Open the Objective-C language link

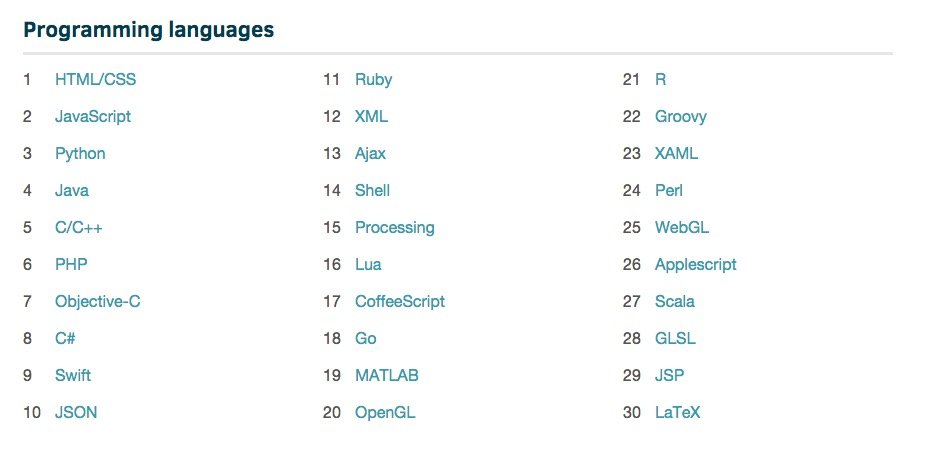(x=98, y=301)
